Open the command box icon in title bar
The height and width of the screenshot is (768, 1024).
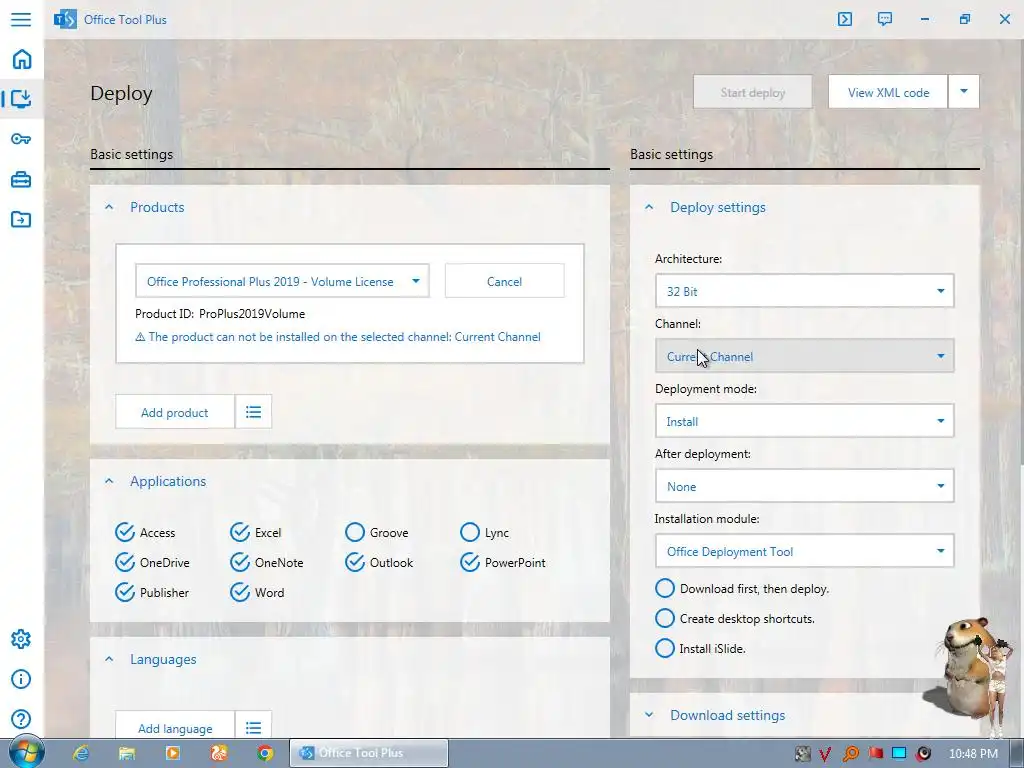[x=844, y=19]
